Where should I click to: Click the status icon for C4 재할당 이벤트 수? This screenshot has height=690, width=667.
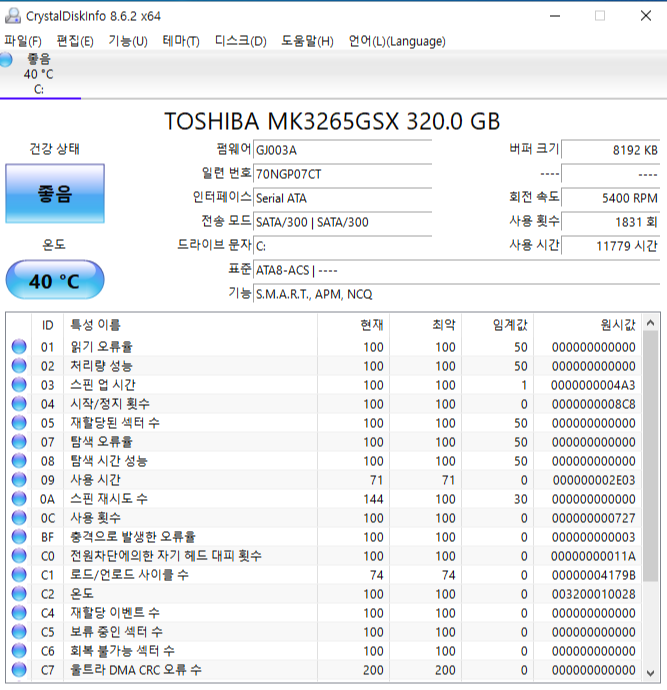(x=19, y=613)
